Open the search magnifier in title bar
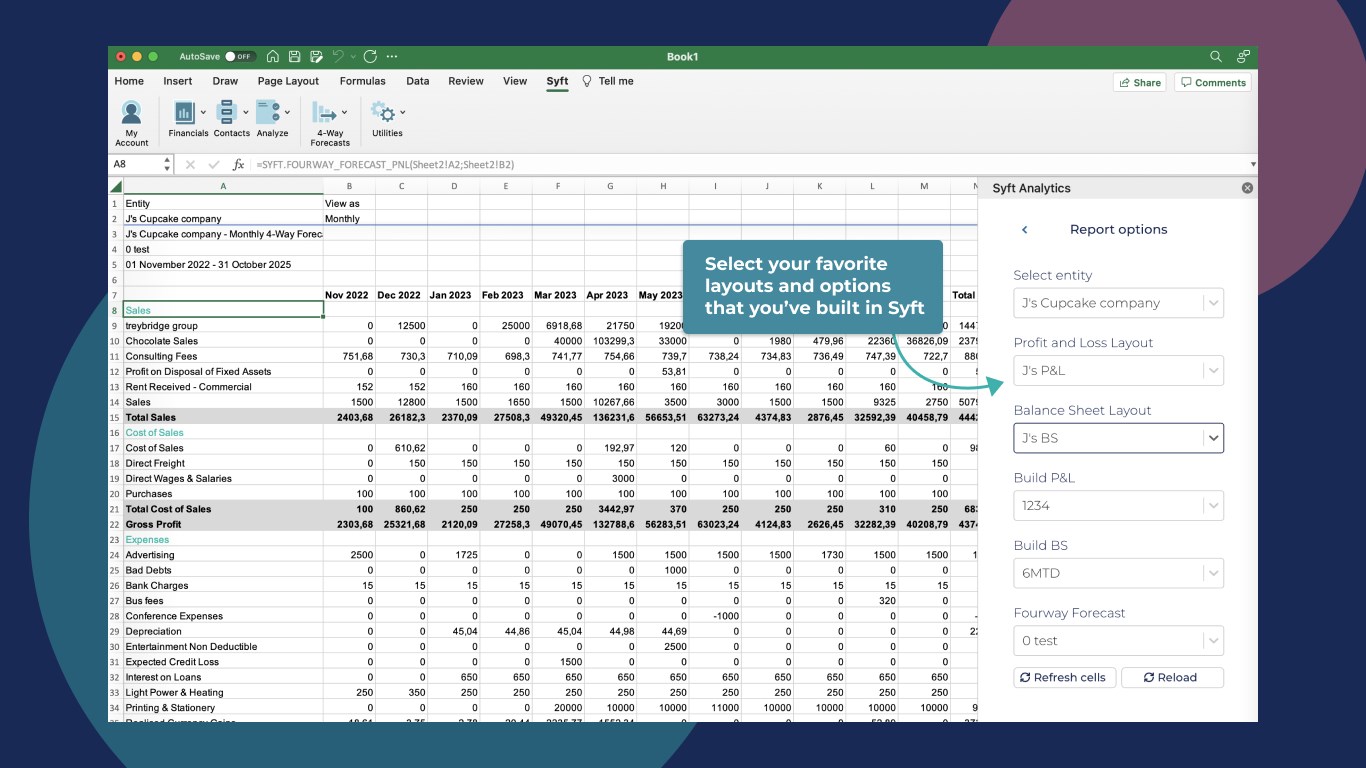This screenshot has height=768, width=1366. tap(1216, 57)
